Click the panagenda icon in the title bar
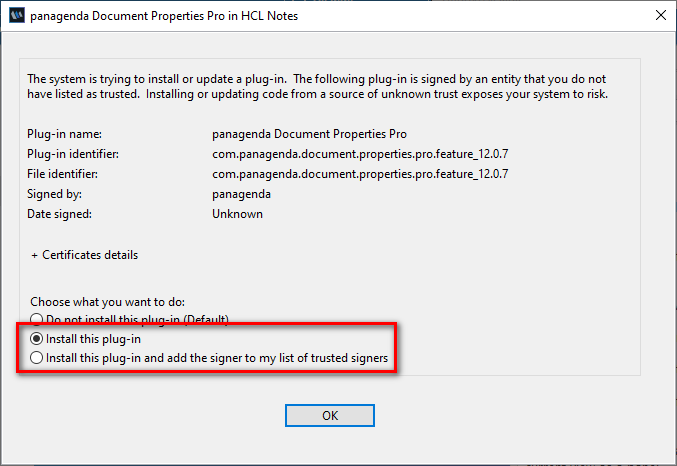677x466 pixels. pyautogui.click(x=16, y=16)
